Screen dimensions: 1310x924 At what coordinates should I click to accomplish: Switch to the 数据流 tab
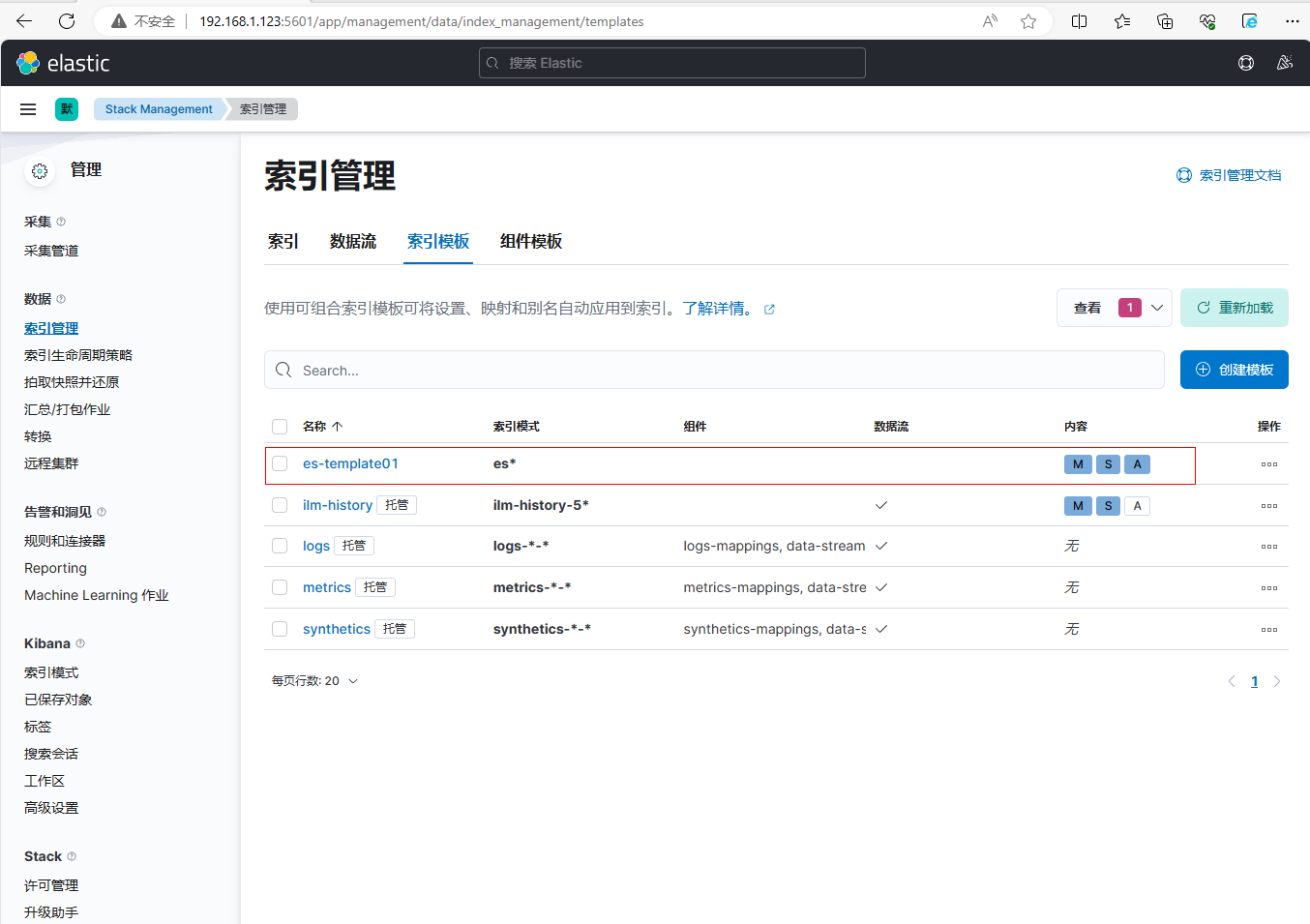coord(352,242)
